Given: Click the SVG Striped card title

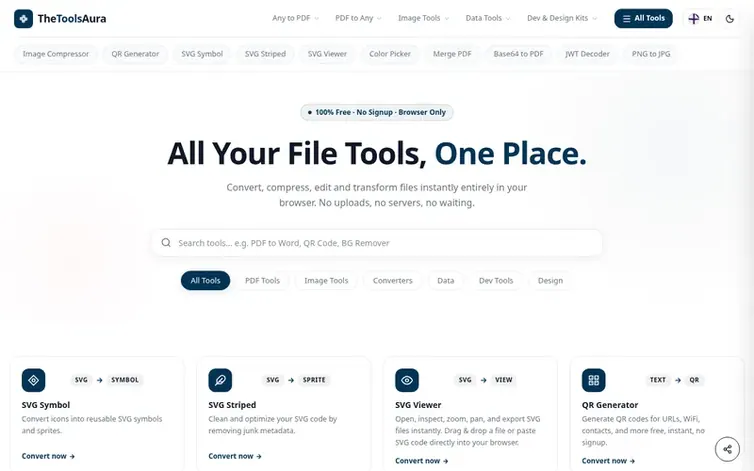Looking at the screenshot, I should tap(232, 405).
